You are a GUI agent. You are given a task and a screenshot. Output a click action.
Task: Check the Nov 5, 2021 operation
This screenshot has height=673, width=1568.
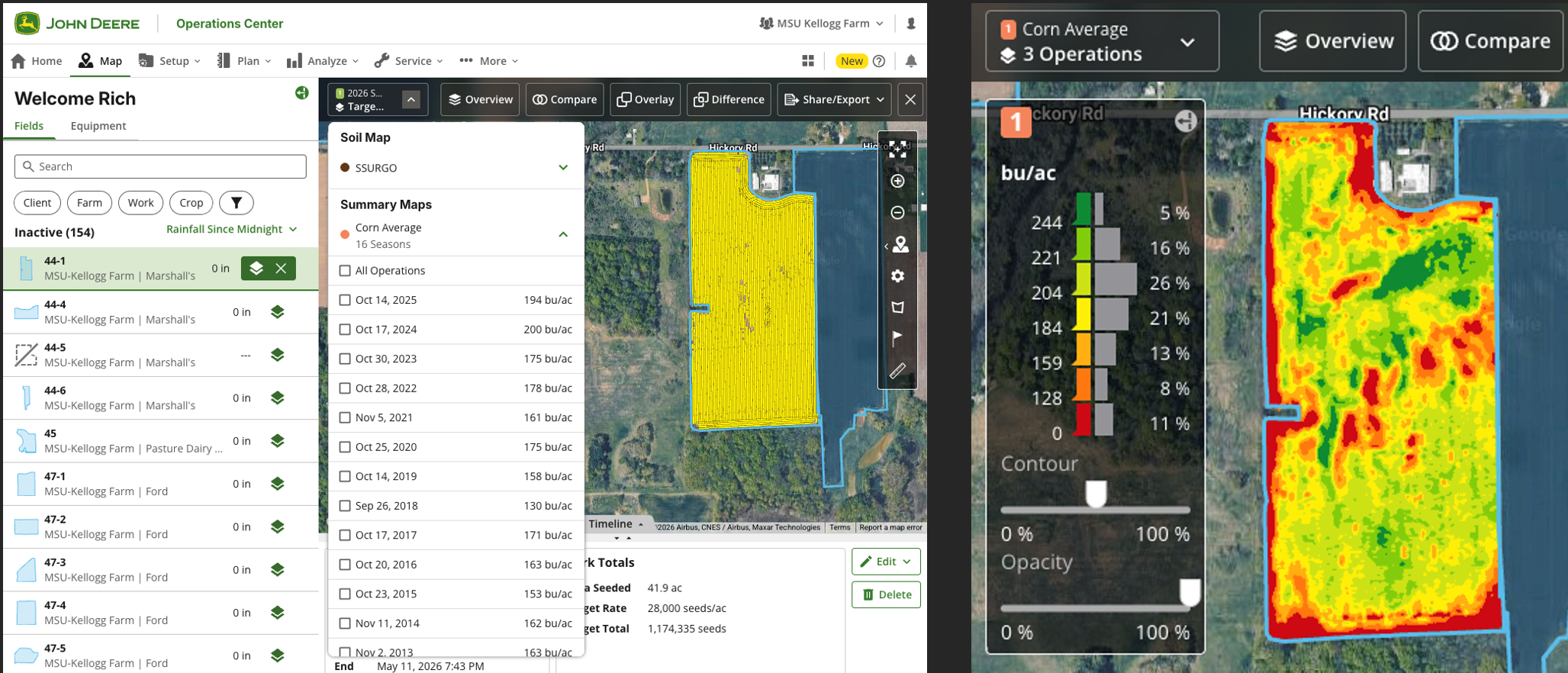[x=345, y=417]
